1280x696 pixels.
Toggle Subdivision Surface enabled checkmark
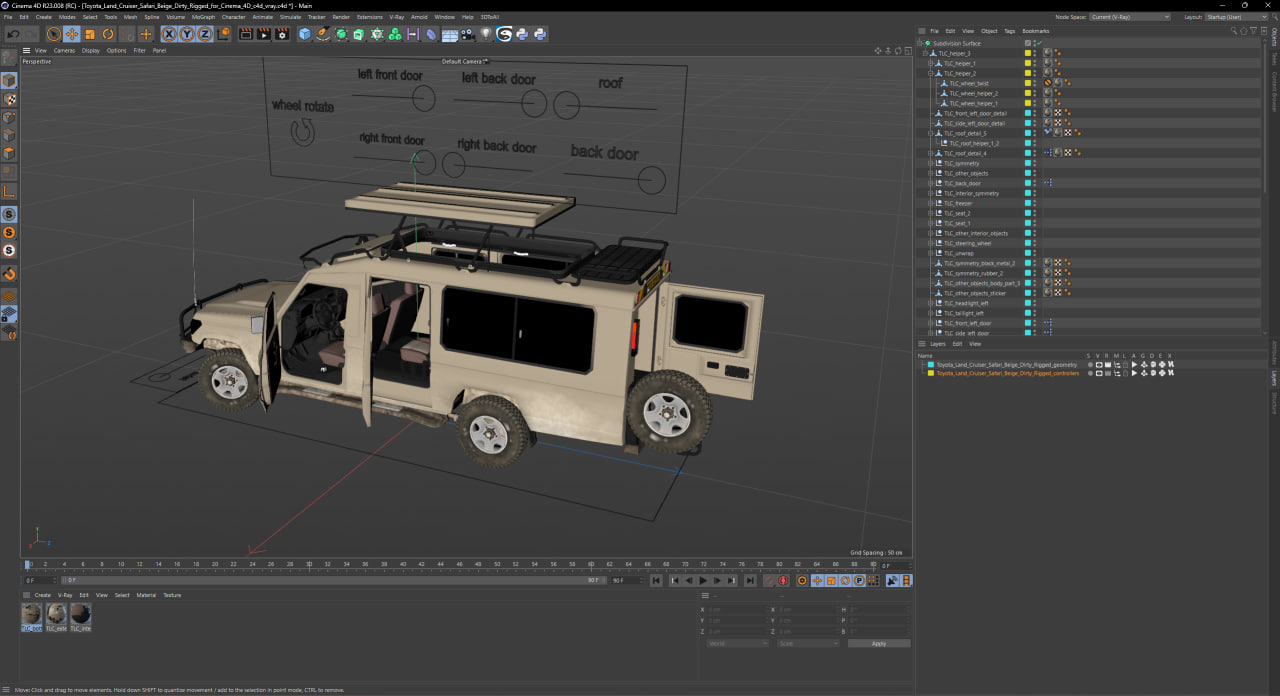coord(1038,43)
